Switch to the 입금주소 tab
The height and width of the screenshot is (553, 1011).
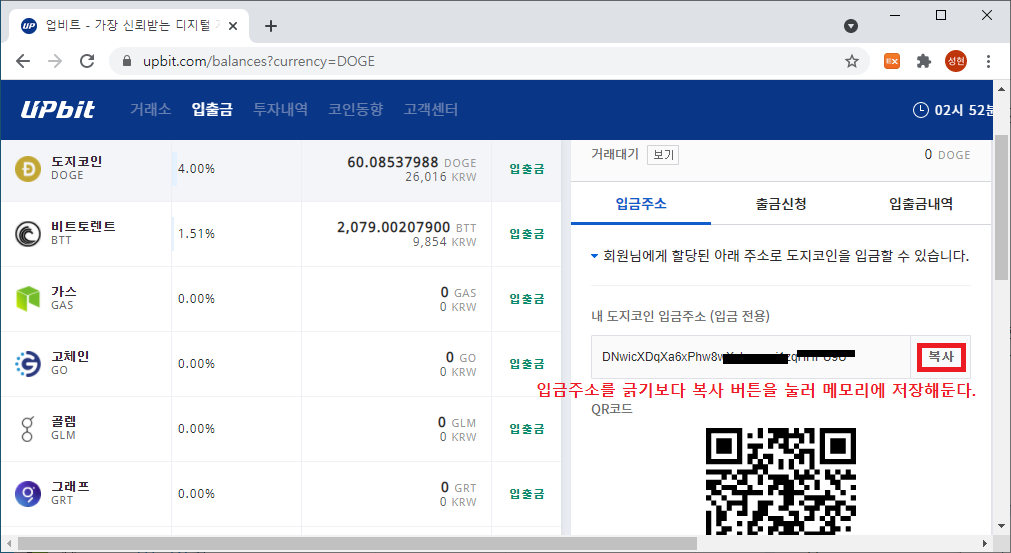[641, 204]
